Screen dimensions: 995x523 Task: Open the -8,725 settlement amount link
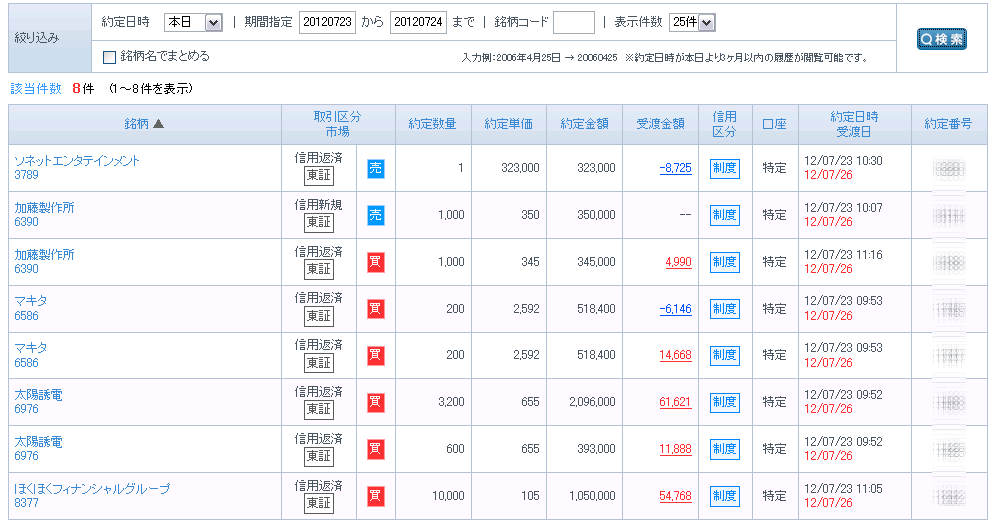675,168
